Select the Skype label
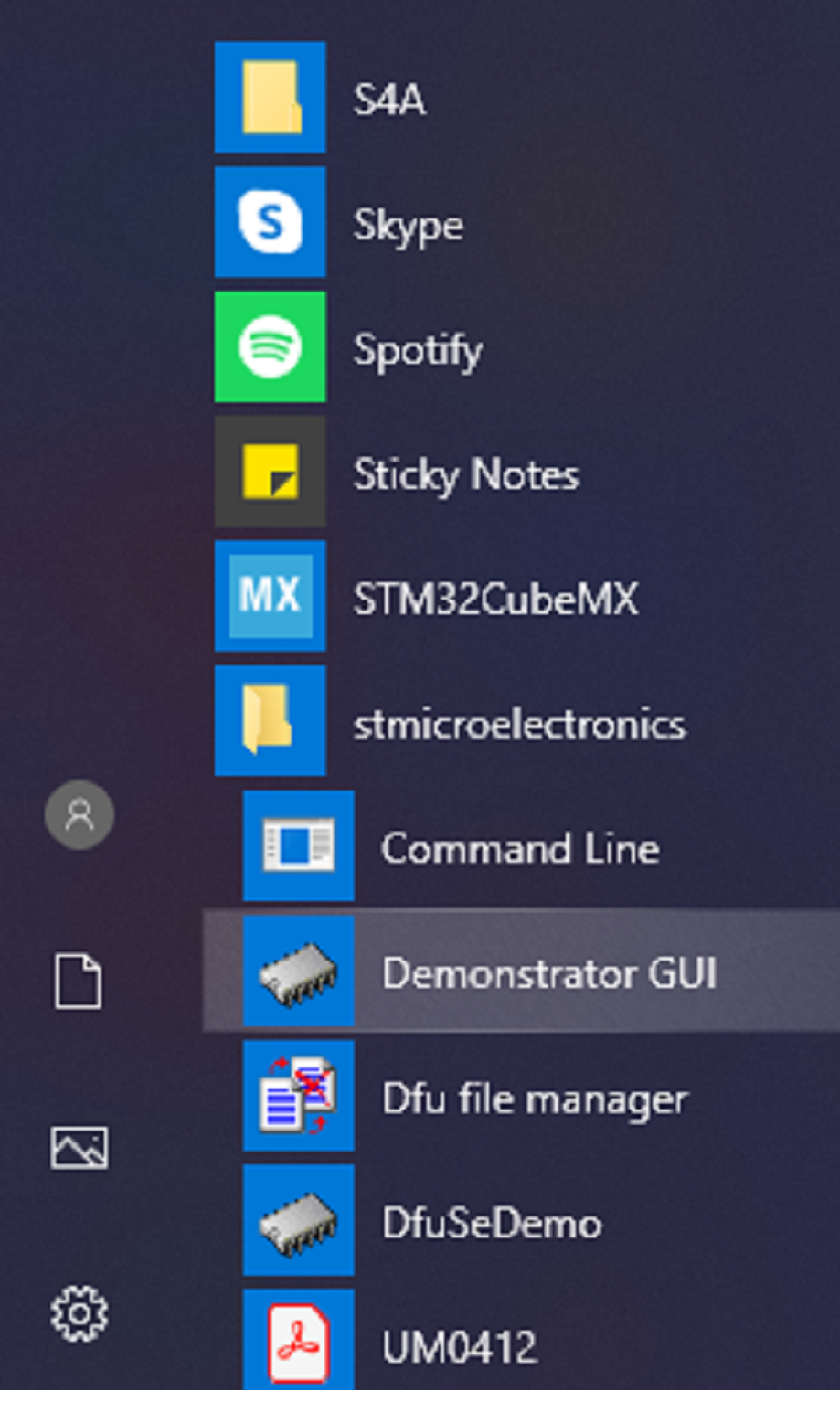The height and width of the screenshot is (1402, 840). click(x=409, y=225)
